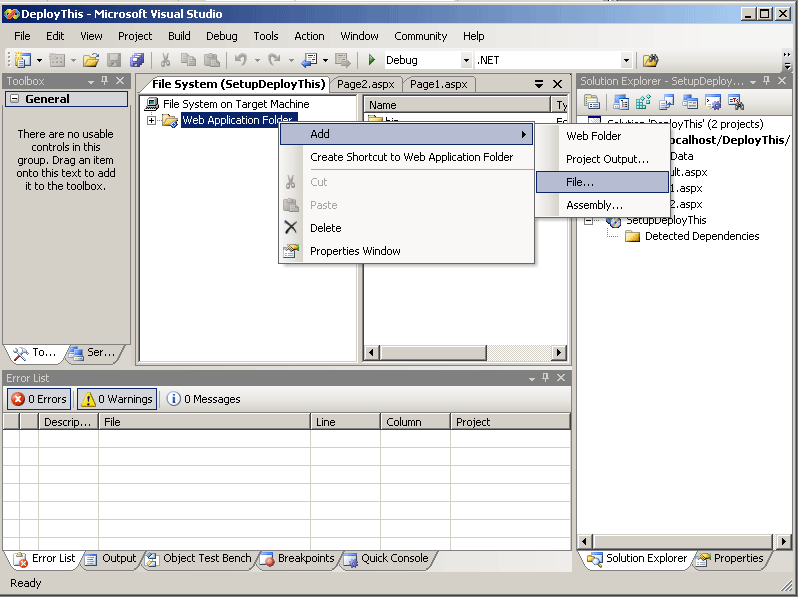Open the .NET platform dropdown
The image size is (798, 597).
(627, 61)
